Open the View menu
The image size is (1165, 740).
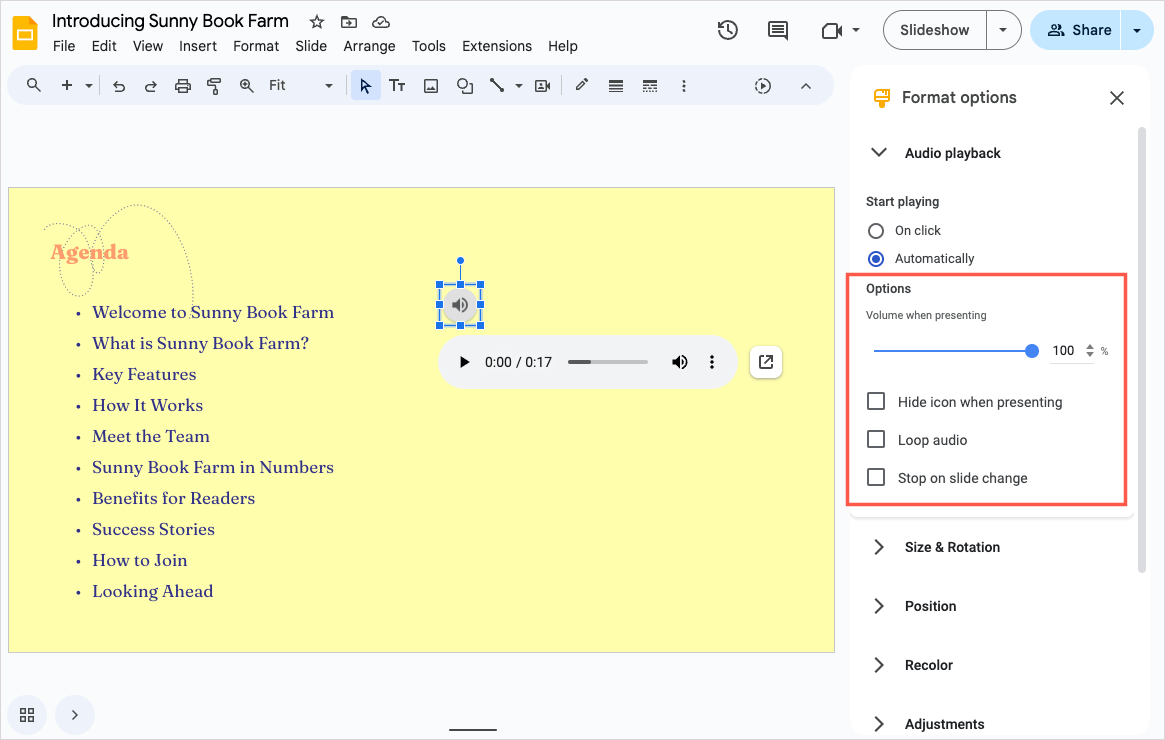click(148, 46)
